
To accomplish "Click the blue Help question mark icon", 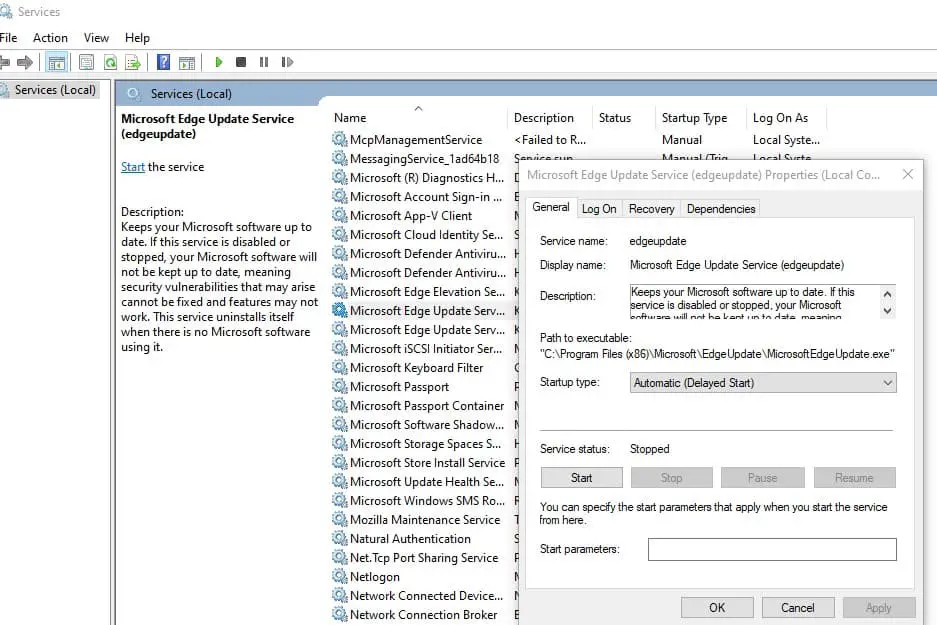I will tap(163, 62).
